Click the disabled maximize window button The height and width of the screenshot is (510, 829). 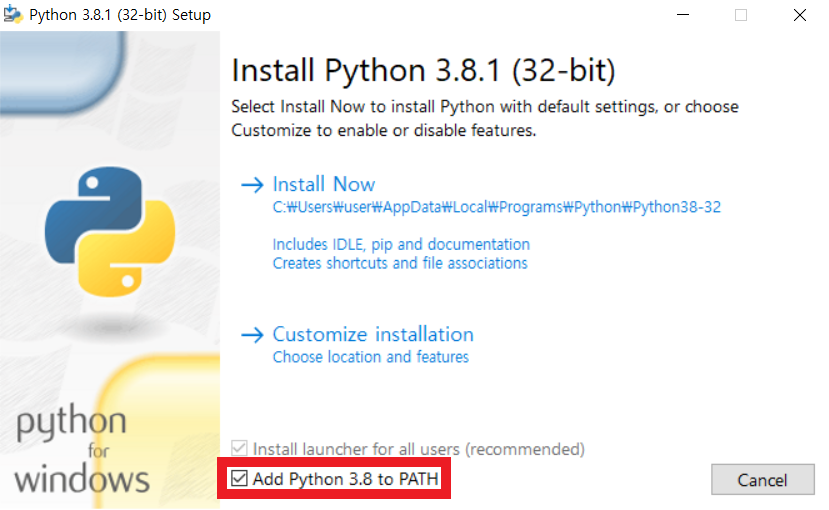(x=741, y=15)
